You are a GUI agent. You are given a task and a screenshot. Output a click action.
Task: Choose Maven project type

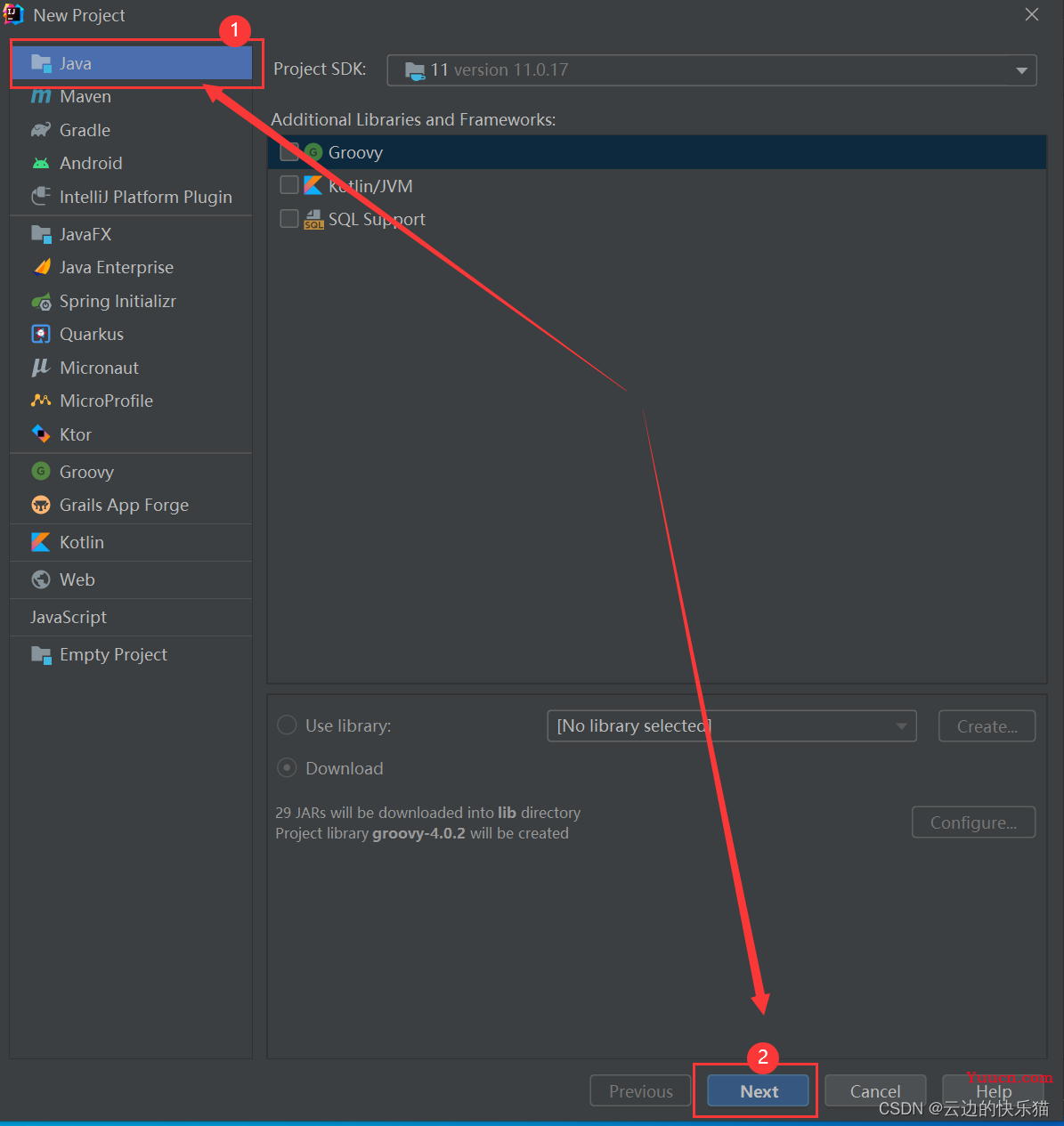click(x=131, y=96)
